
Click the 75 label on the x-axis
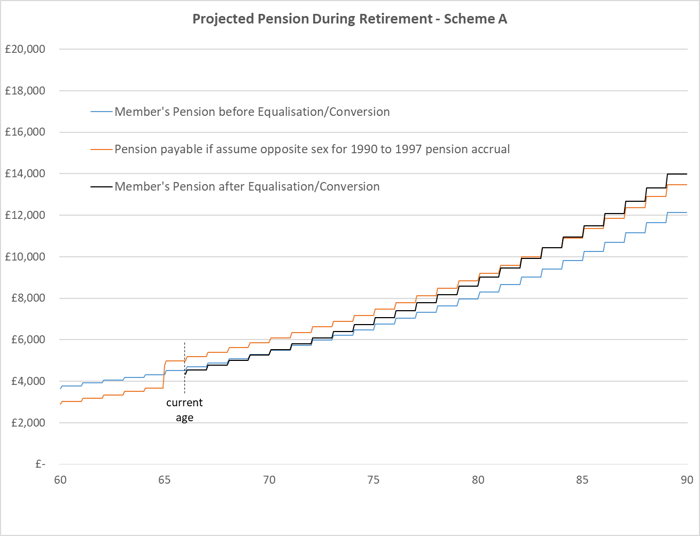(374, 481)
